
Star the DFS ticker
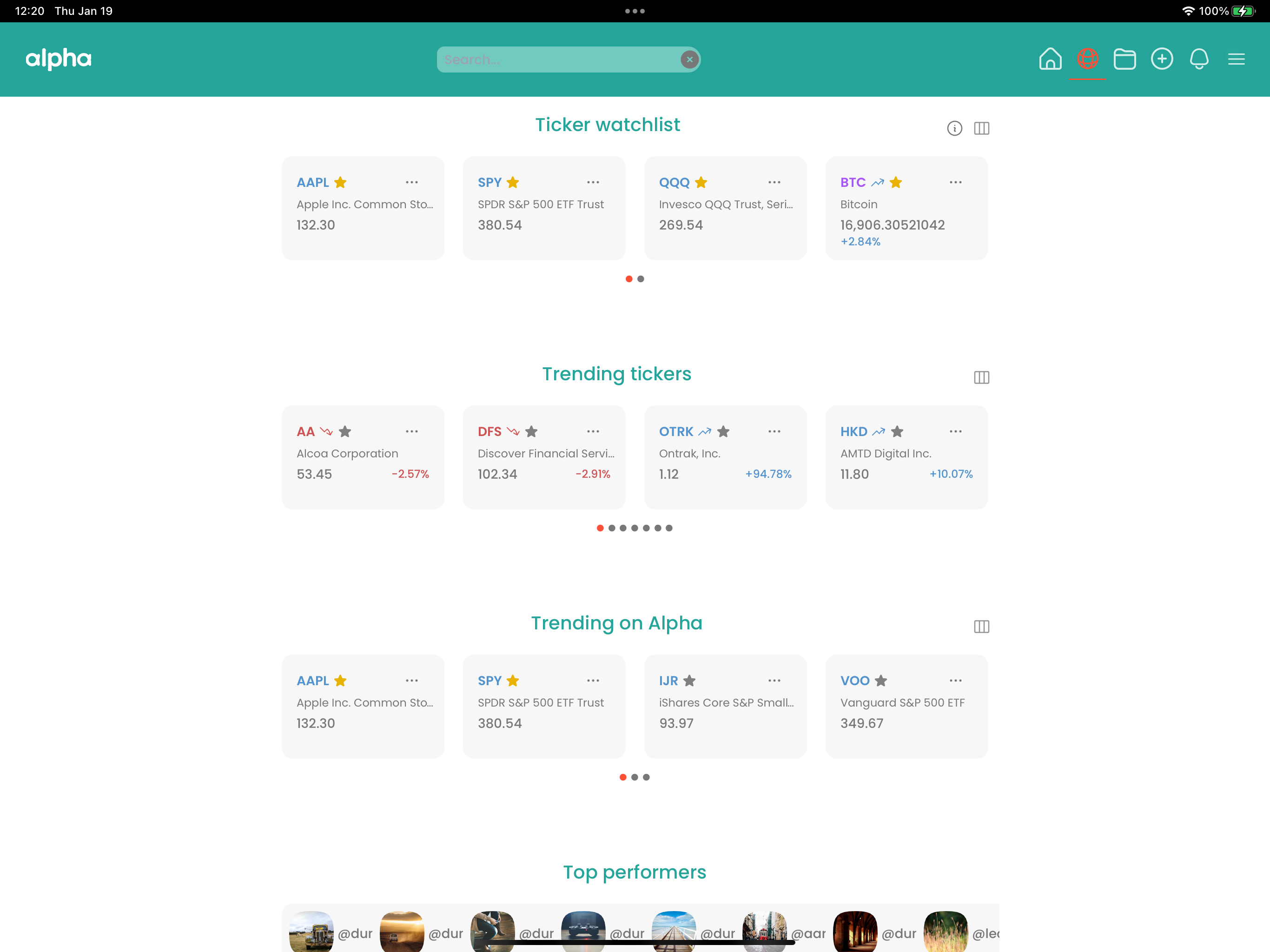click(531, 431)
